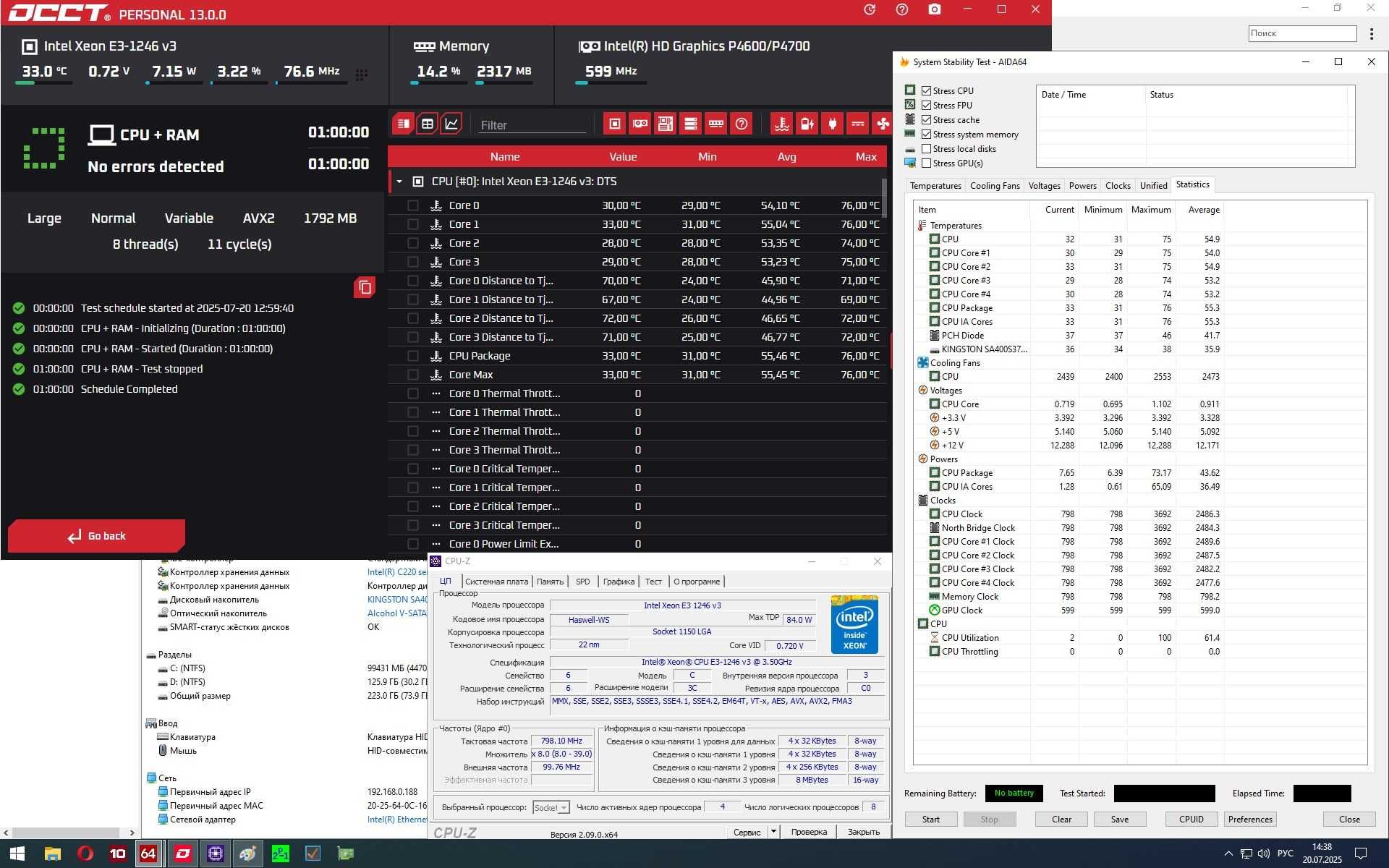Open Preferences in AIDA64 stability test
This screenshot has height=868, width=1389.
tap(1250, 820)
